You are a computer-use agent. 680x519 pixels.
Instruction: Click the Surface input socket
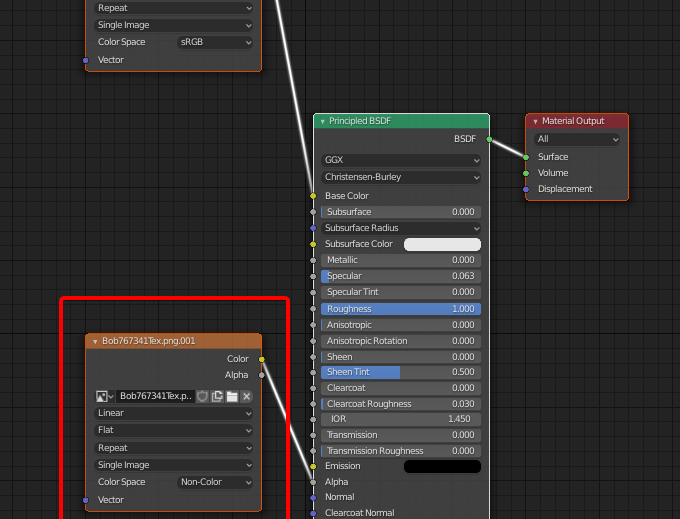(526, 157)
